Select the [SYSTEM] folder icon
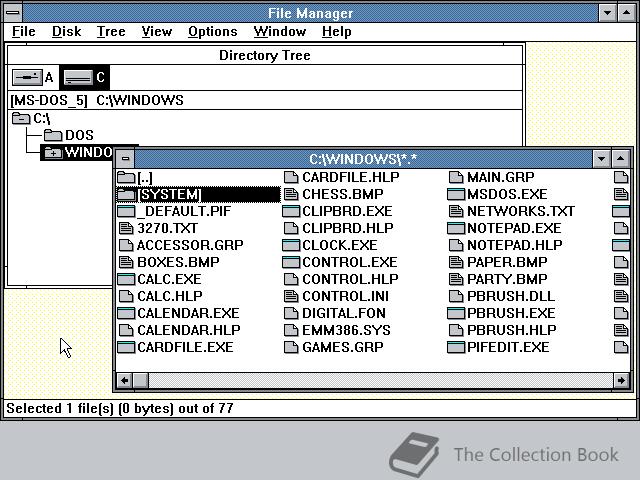640x480 pixels. [x=126, y=194]
